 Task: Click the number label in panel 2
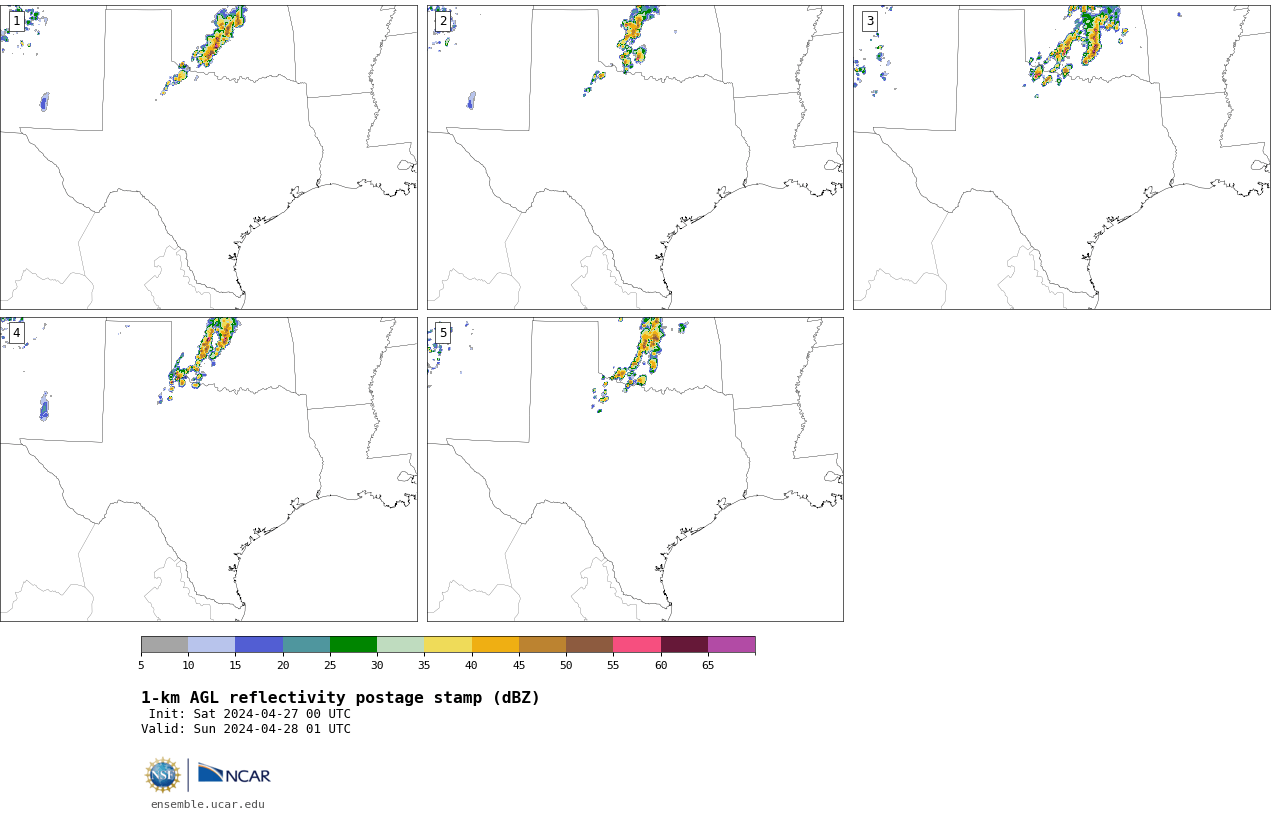[x=443, y=21]
